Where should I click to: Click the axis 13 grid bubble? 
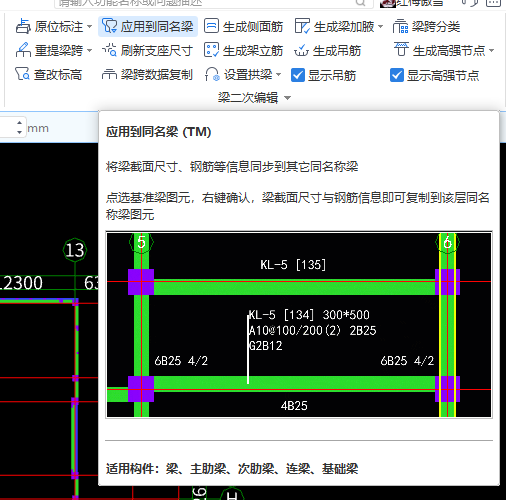click(x=75, y=250)
